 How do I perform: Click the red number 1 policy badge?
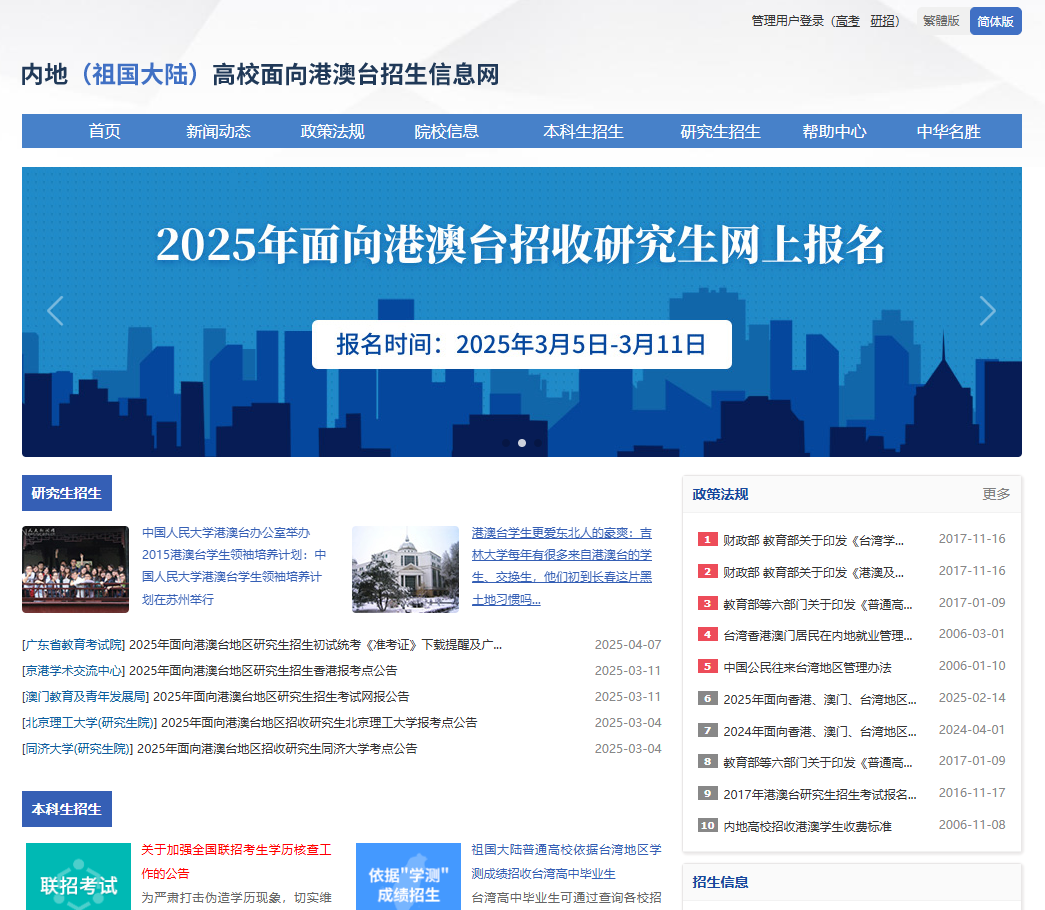(708, 540)
